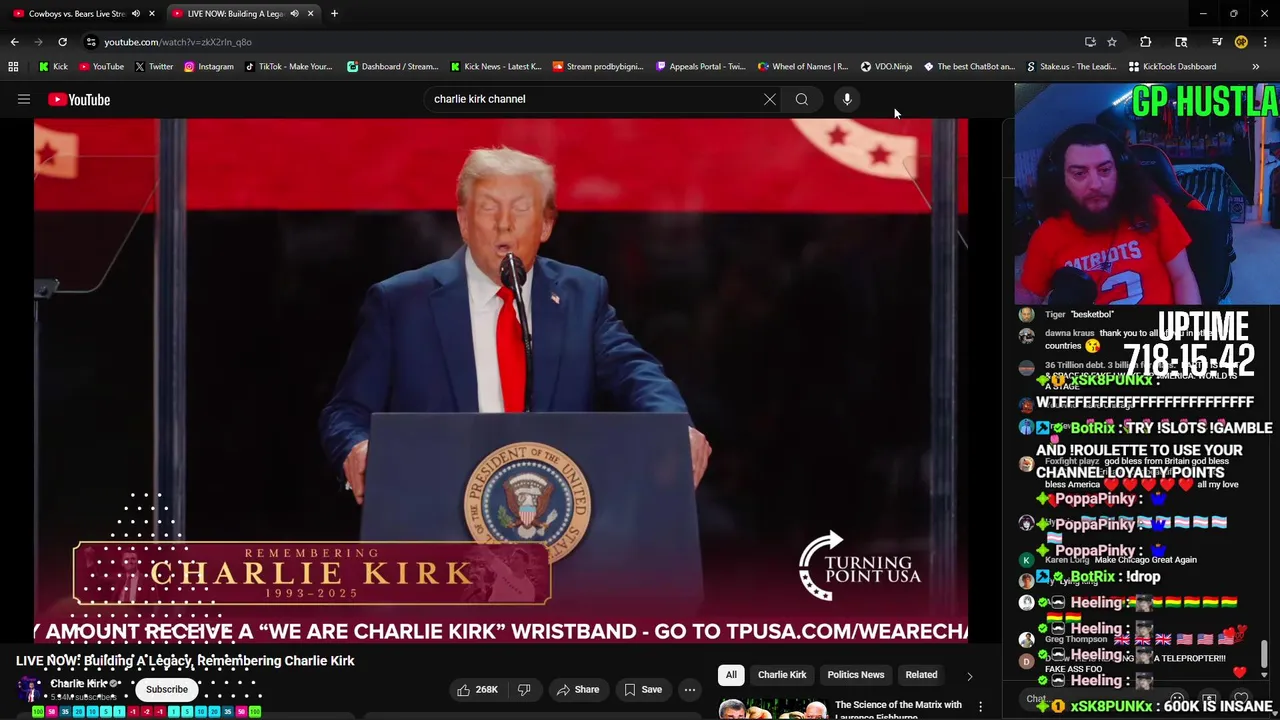
Task: Open the TikTok - Make Your bookmark
Action: [288, 66]
